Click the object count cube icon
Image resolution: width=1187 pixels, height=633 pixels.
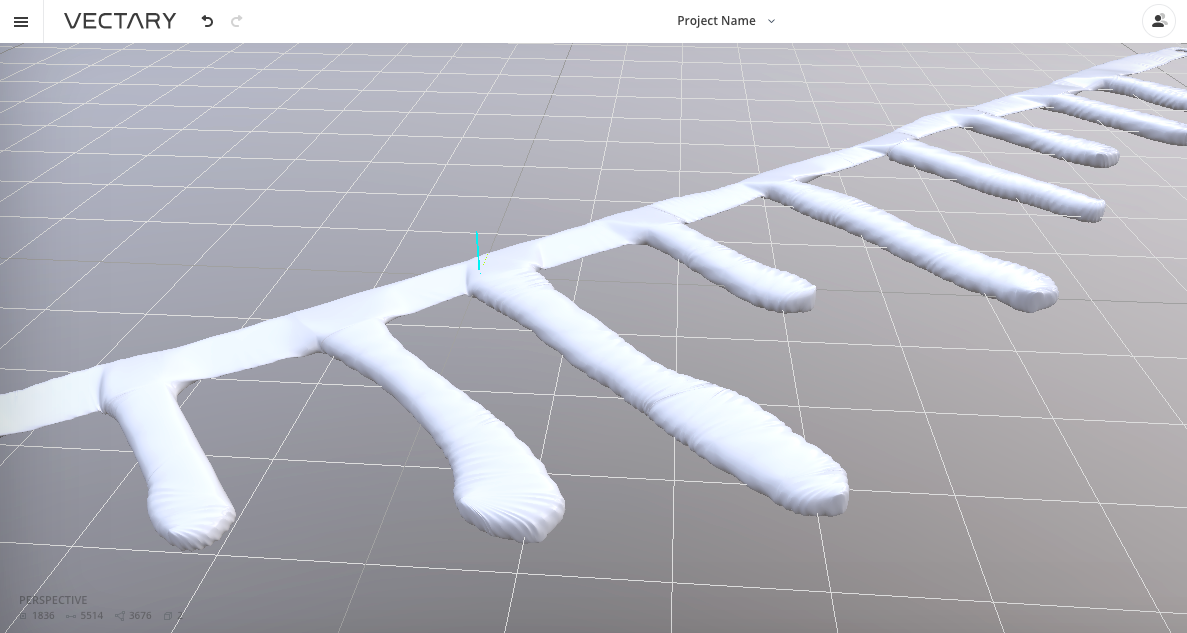[168, 616]
